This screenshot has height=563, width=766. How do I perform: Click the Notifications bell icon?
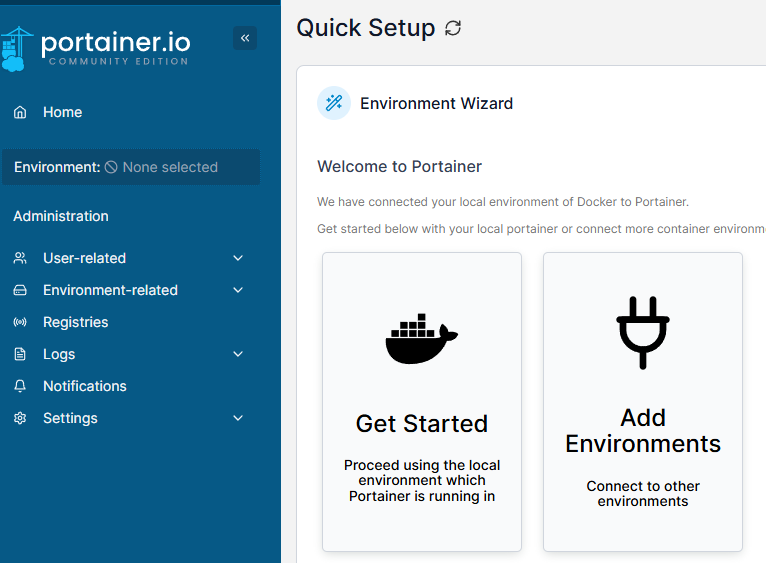click(x=20, y=386)
